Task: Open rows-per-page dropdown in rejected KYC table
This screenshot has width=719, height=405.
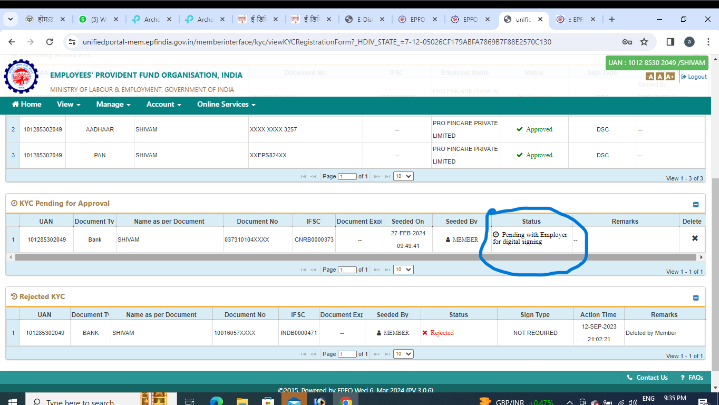Action: point(403,354)
